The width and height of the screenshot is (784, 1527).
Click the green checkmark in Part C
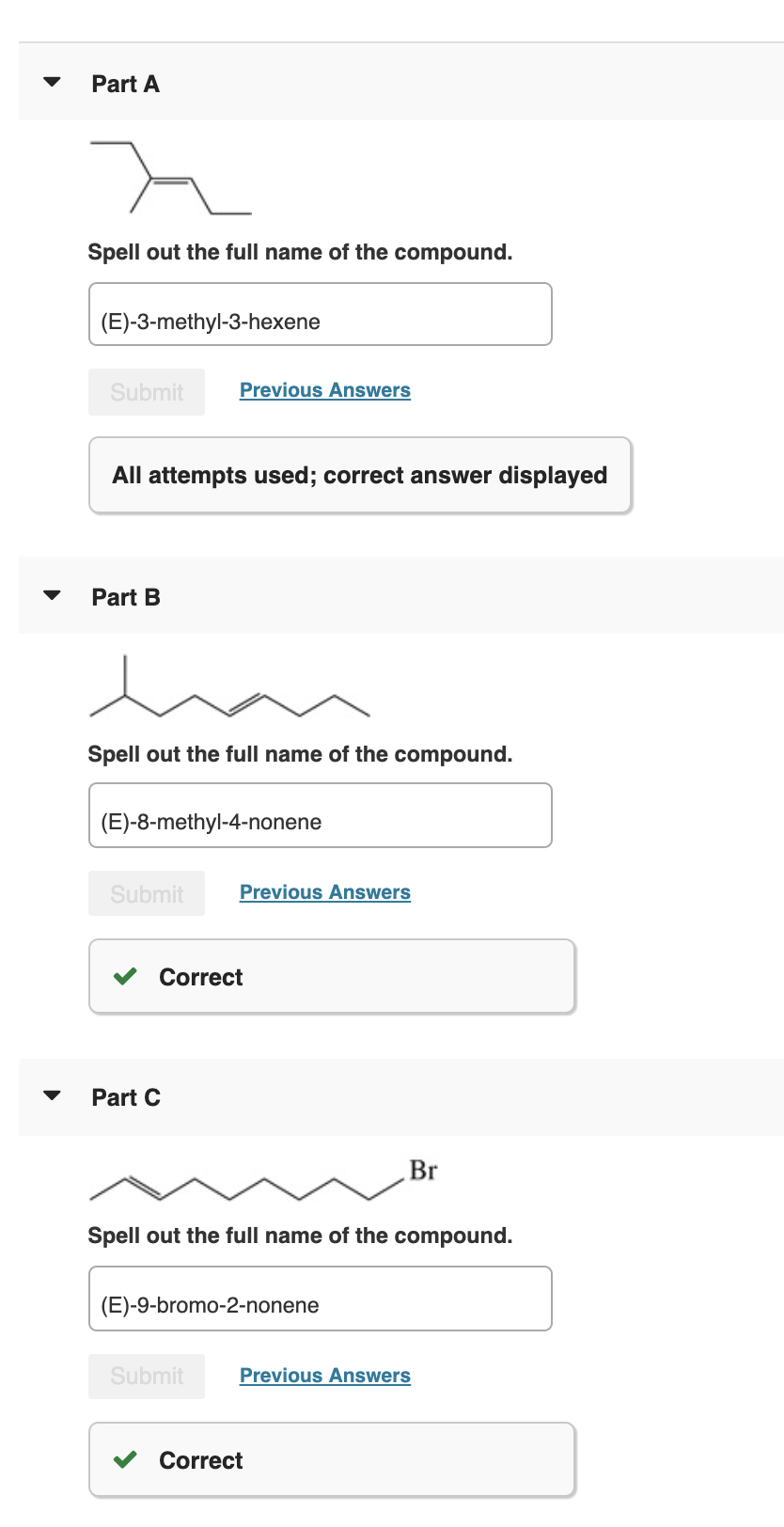point(125,1459)
